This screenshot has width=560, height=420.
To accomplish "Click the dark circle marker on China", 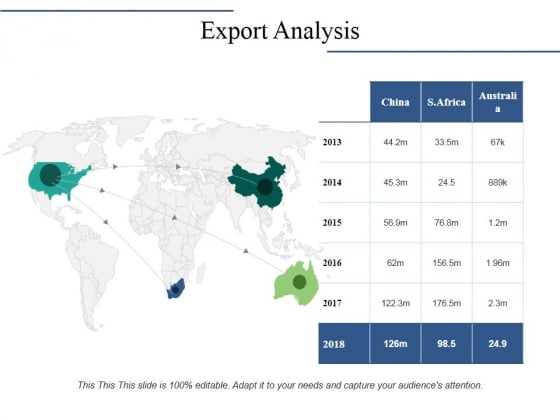I will [x=265, y=187].
